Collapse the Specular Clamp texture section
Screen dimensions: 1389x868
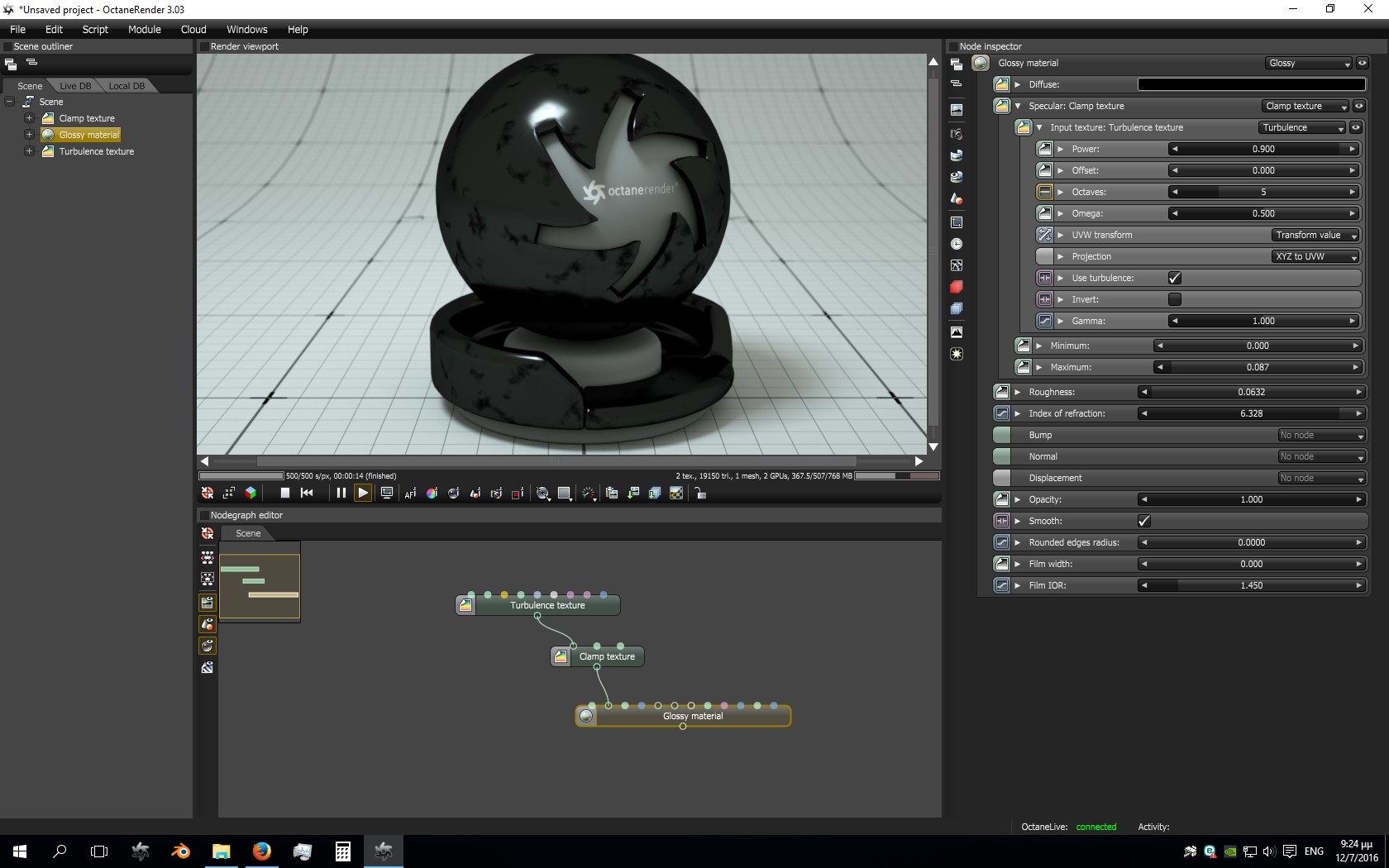click(x=1018, y=106)
